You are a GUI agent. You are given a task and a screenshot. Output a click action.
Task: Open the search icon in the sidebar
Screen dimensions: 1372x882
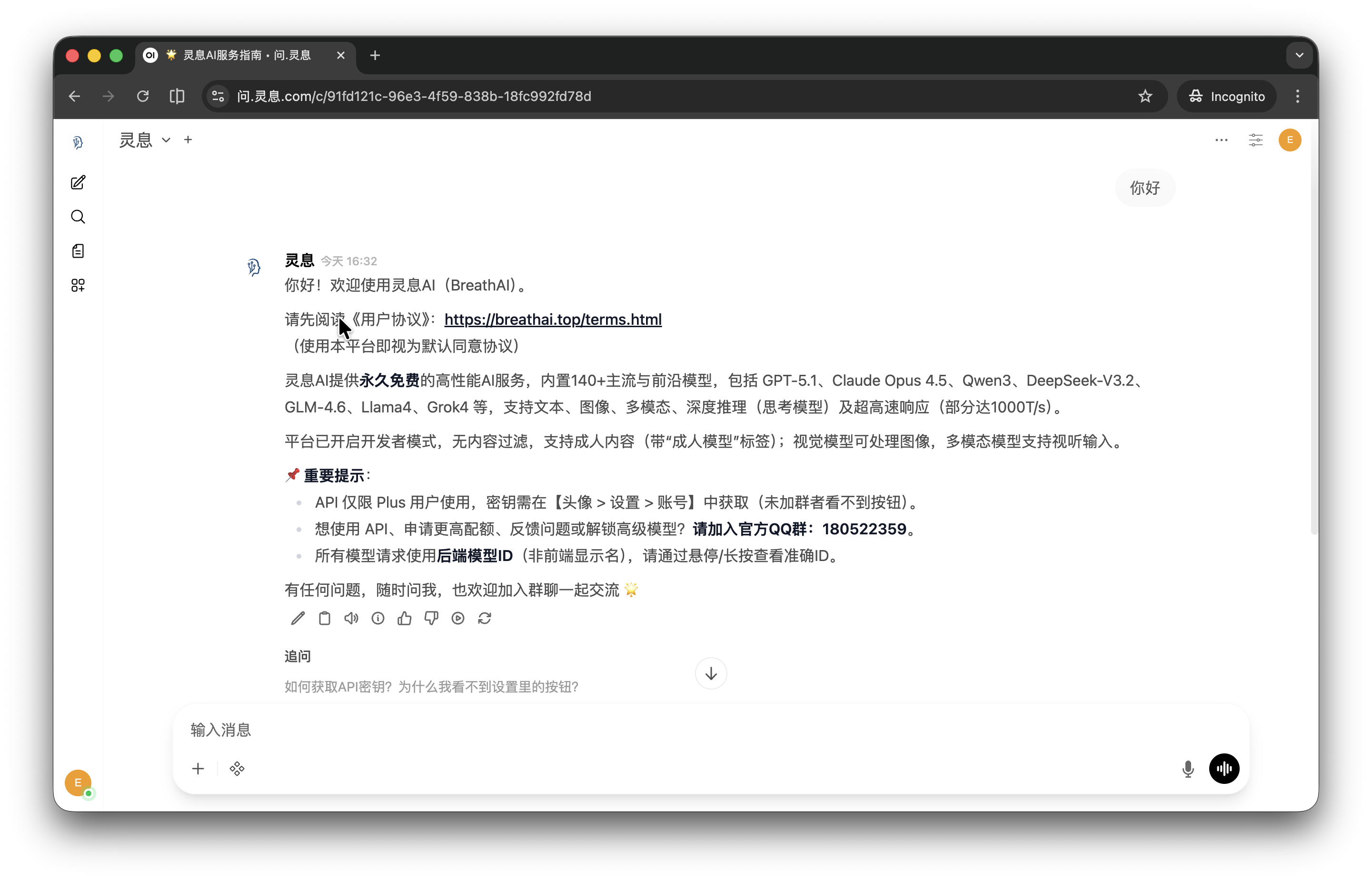click(x=79, y=217)
